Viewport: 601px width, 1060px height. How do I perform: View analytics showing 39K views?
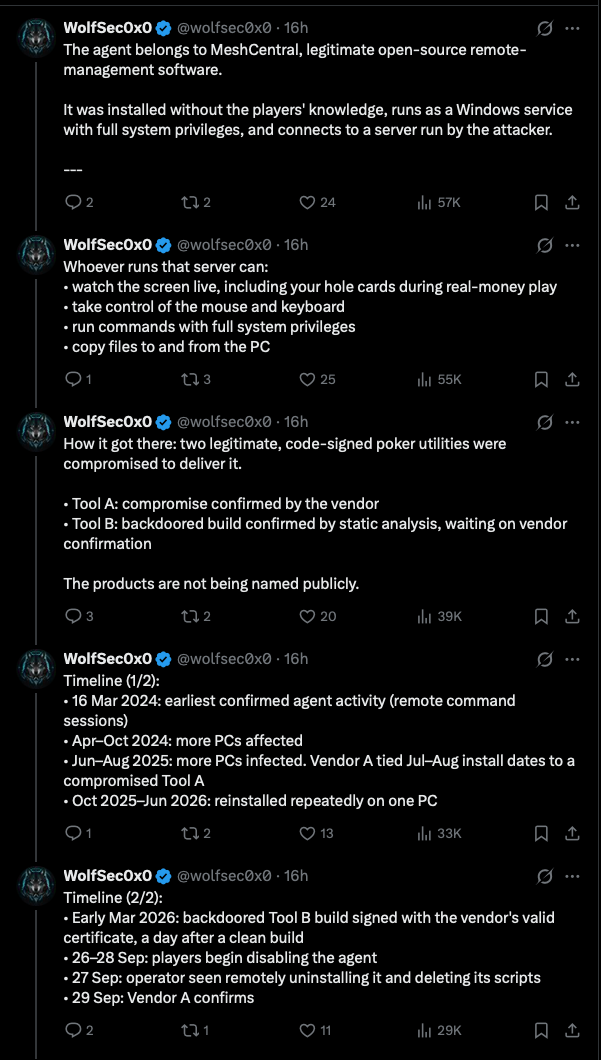(x=439, y=616)
